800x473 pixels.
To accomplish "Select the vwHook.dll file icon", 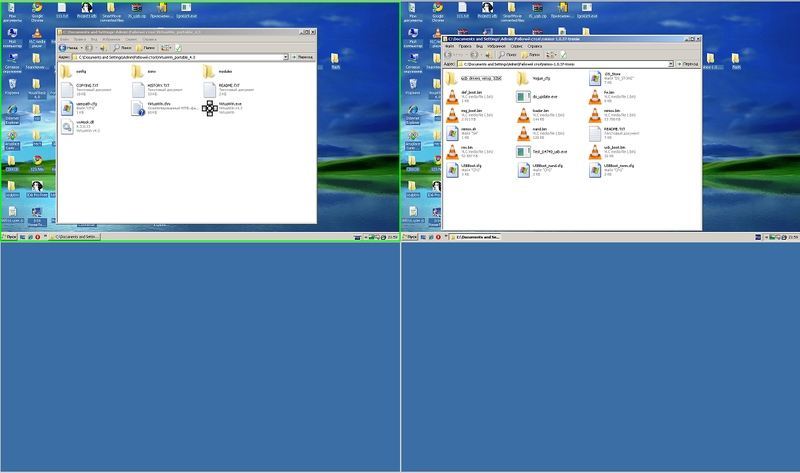I will click(66, 125).
